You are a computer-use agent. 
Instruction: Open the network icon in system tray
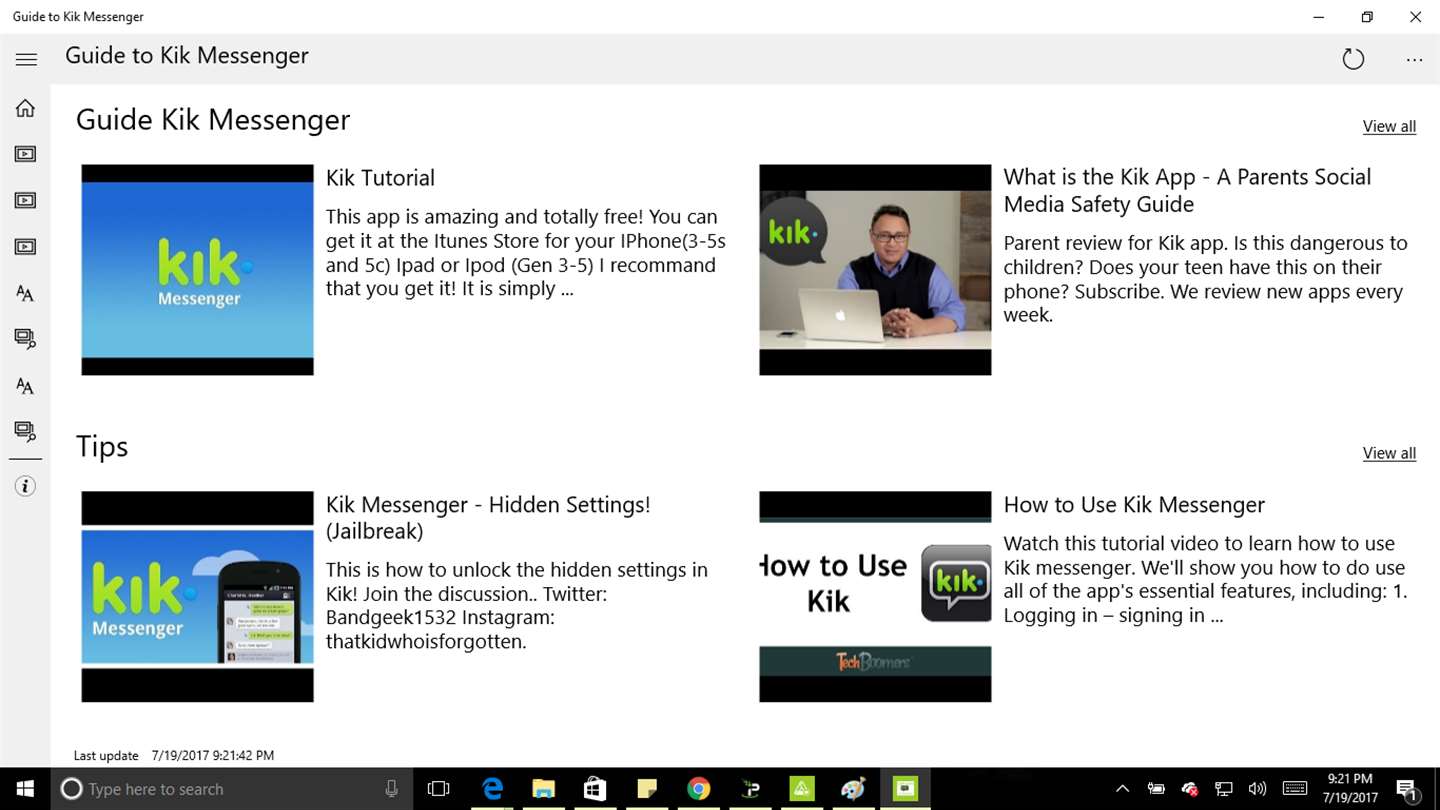1224,789
